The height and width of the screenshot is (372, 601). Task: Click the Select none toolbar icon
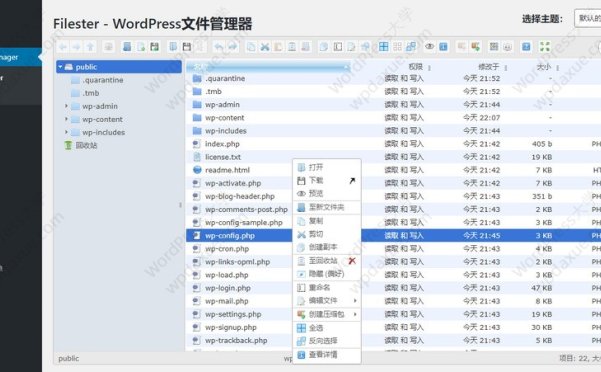point(397,47)
